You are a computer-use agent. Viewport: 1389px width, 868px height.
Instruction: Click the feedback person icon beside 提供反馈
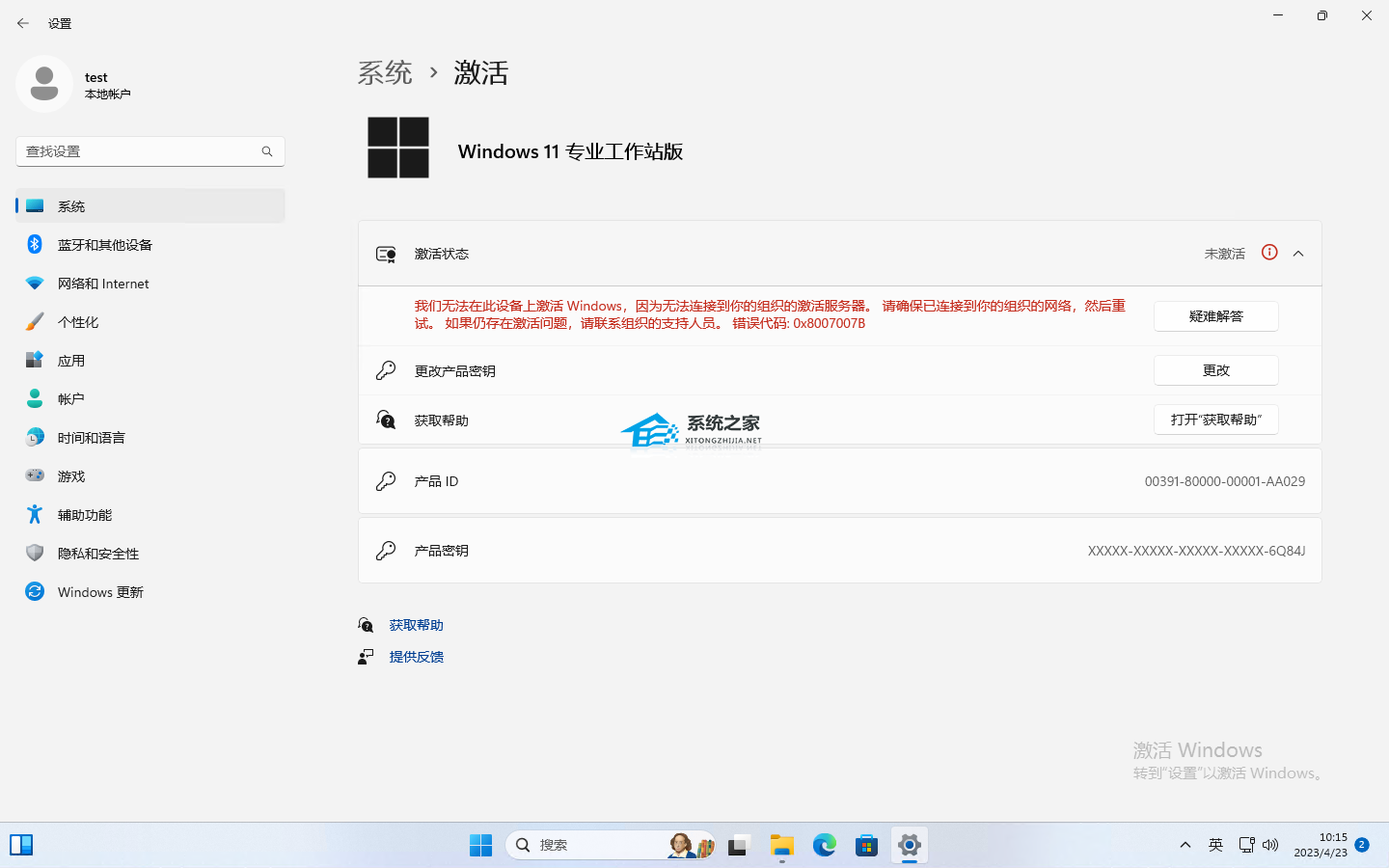366,657
